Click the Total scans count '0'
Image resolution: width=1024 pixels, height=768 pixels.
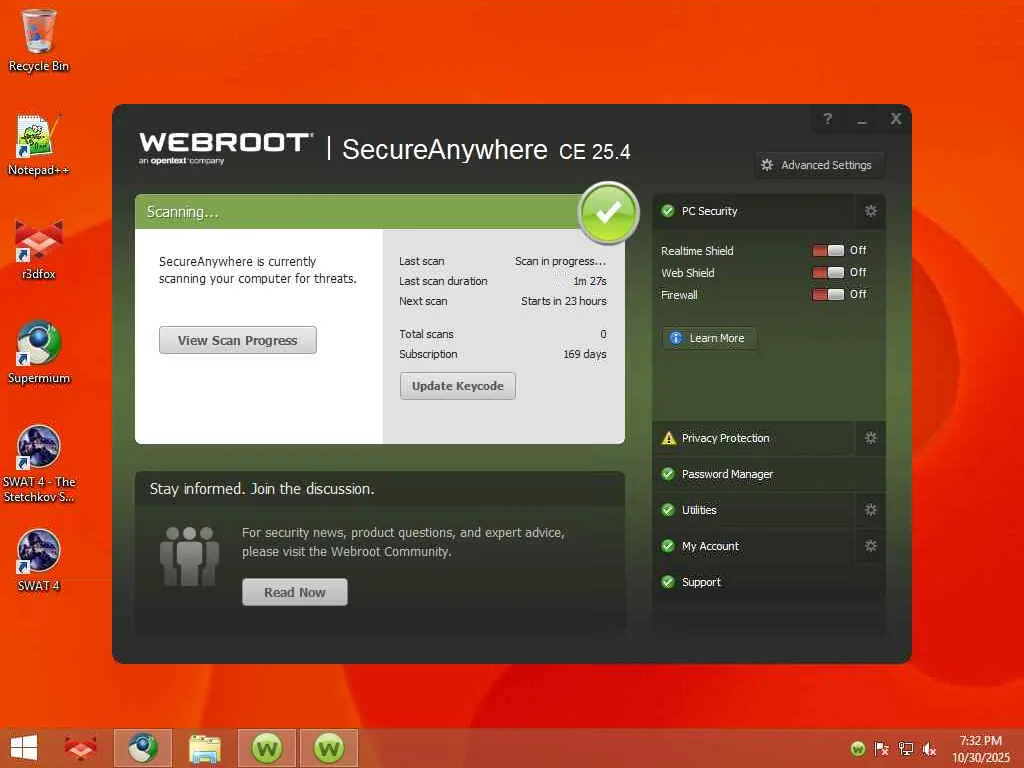point(603,334)
